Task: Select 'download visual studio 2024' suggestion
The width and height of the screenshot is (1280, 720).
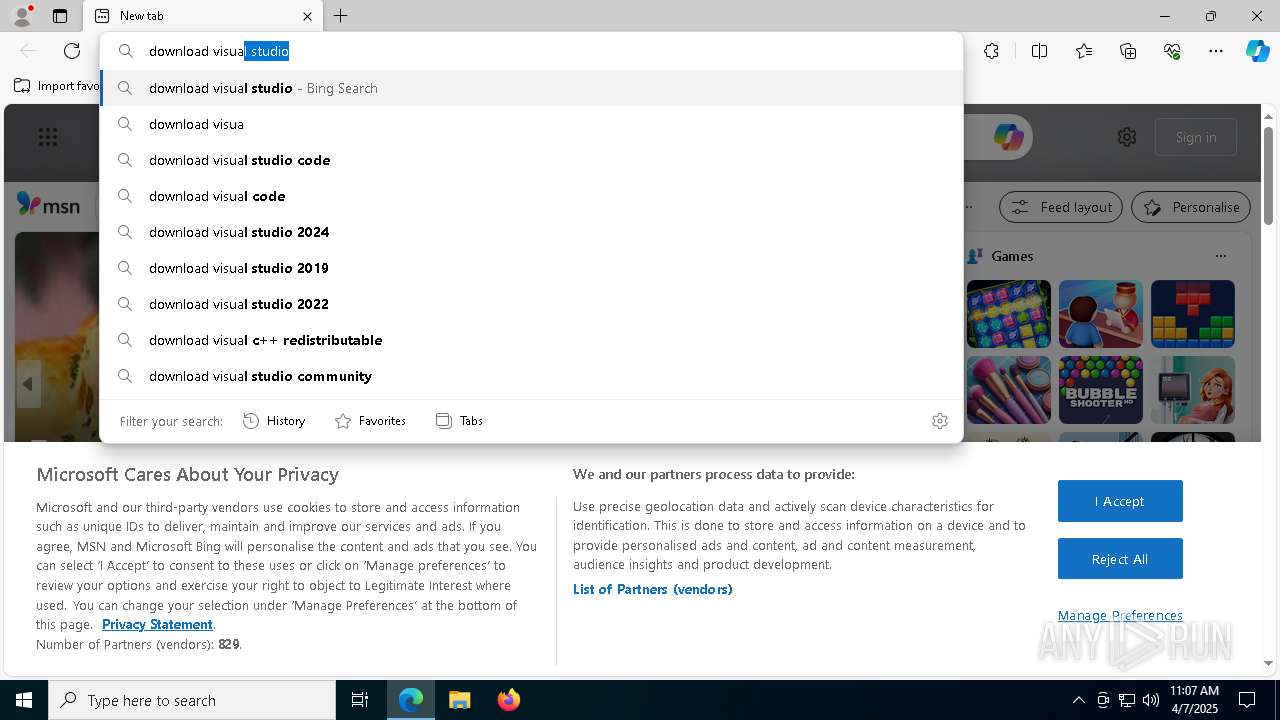Action: (531, 232)
